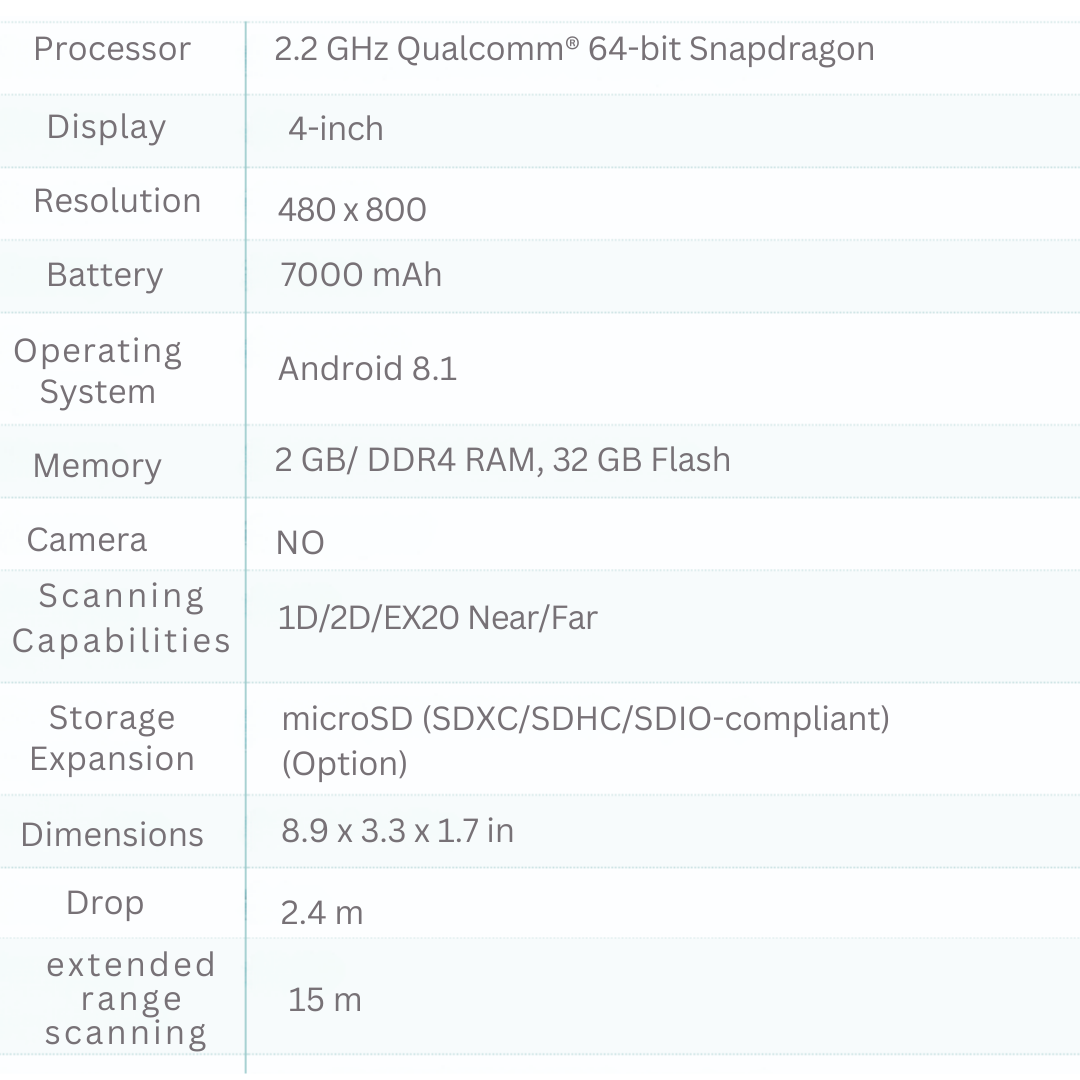Select the 4-inch display value
The image size is (1080, 1080).
pos(335,129)
